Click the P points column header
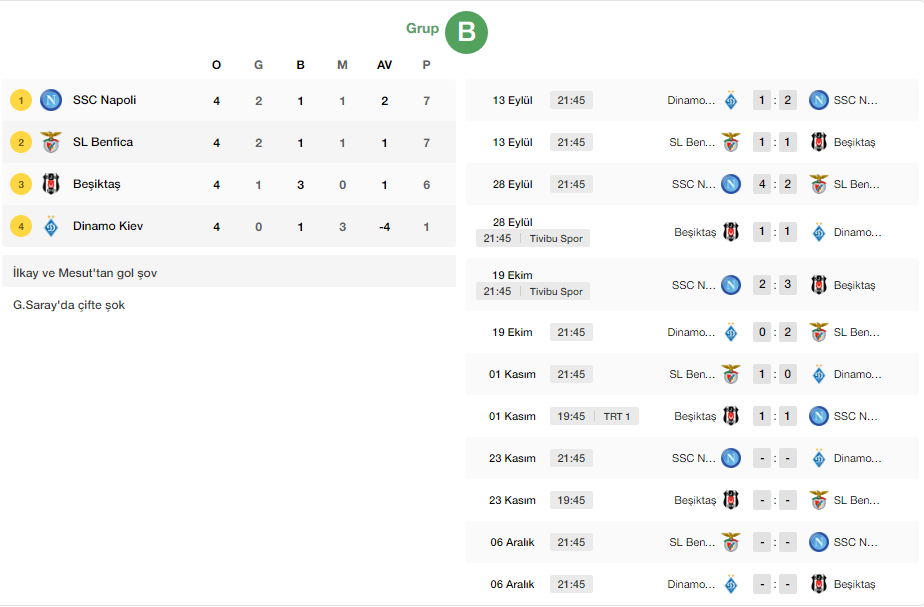The image size is (924, 607). 427,65
